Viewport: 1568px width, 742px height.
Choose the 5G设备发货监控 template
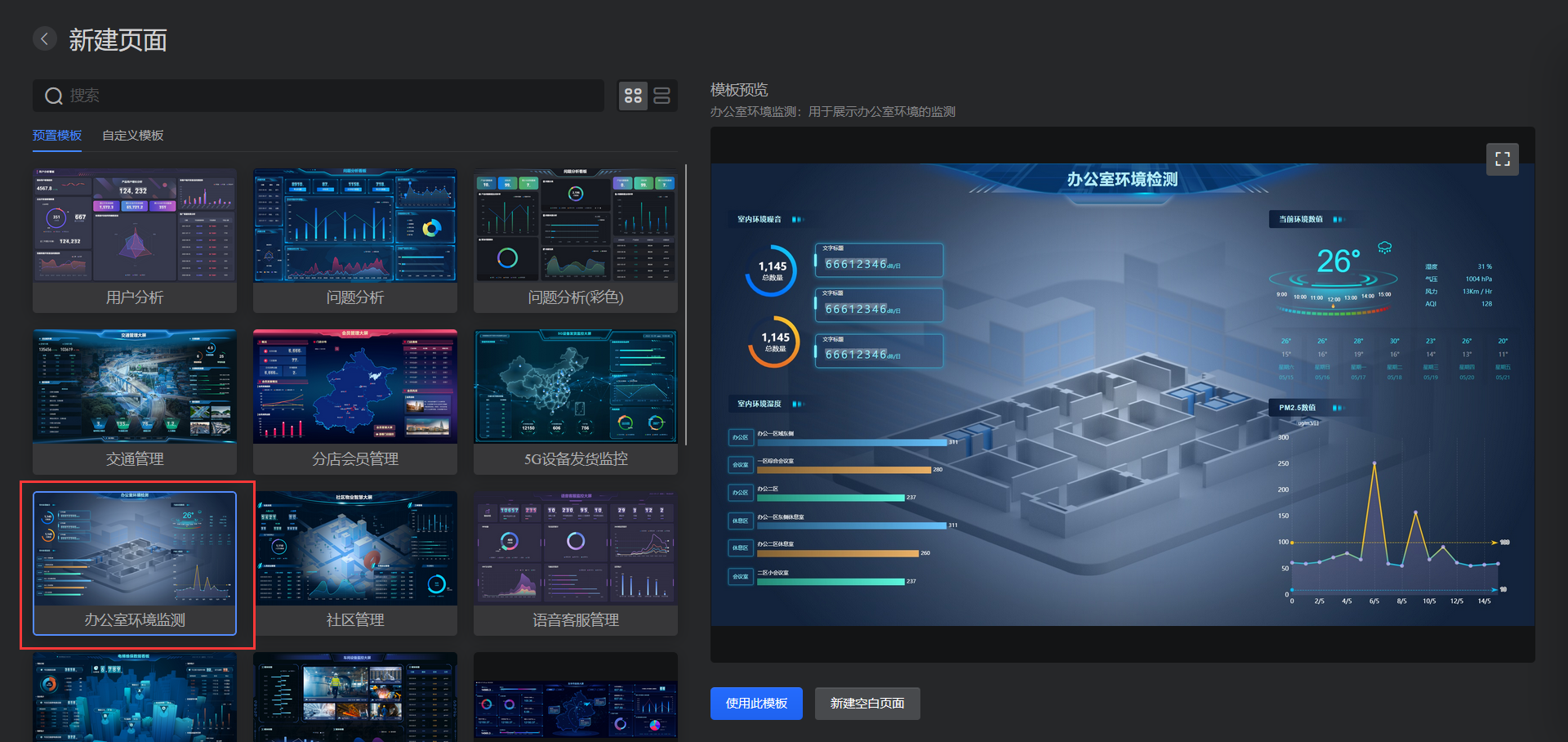576,402
